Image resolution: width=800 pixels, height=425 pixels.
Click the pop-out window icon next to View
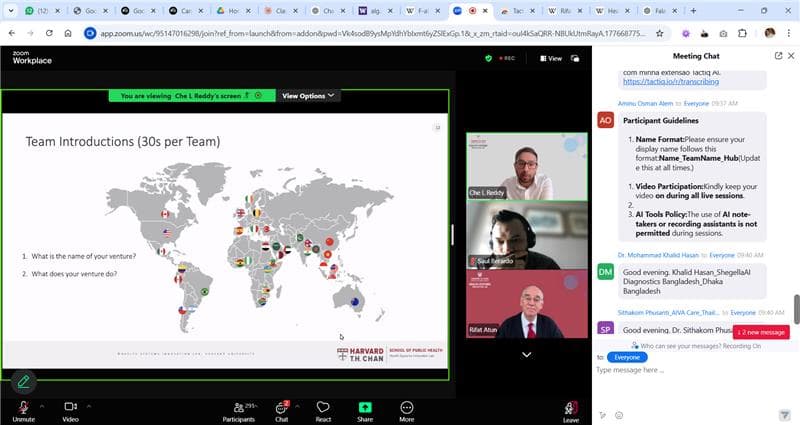tap(575, 58)
